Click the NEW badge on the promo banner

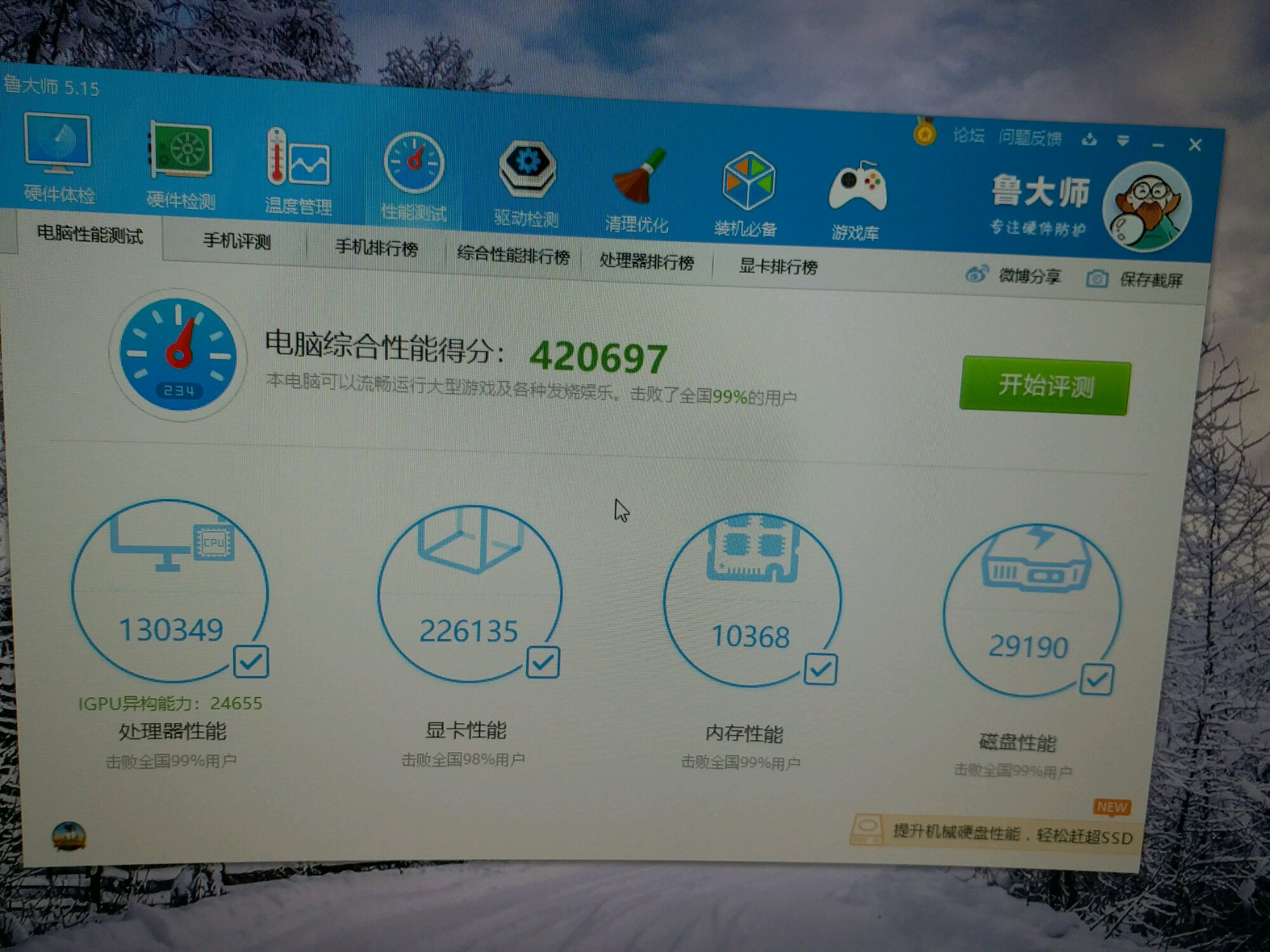point(1112,807)
